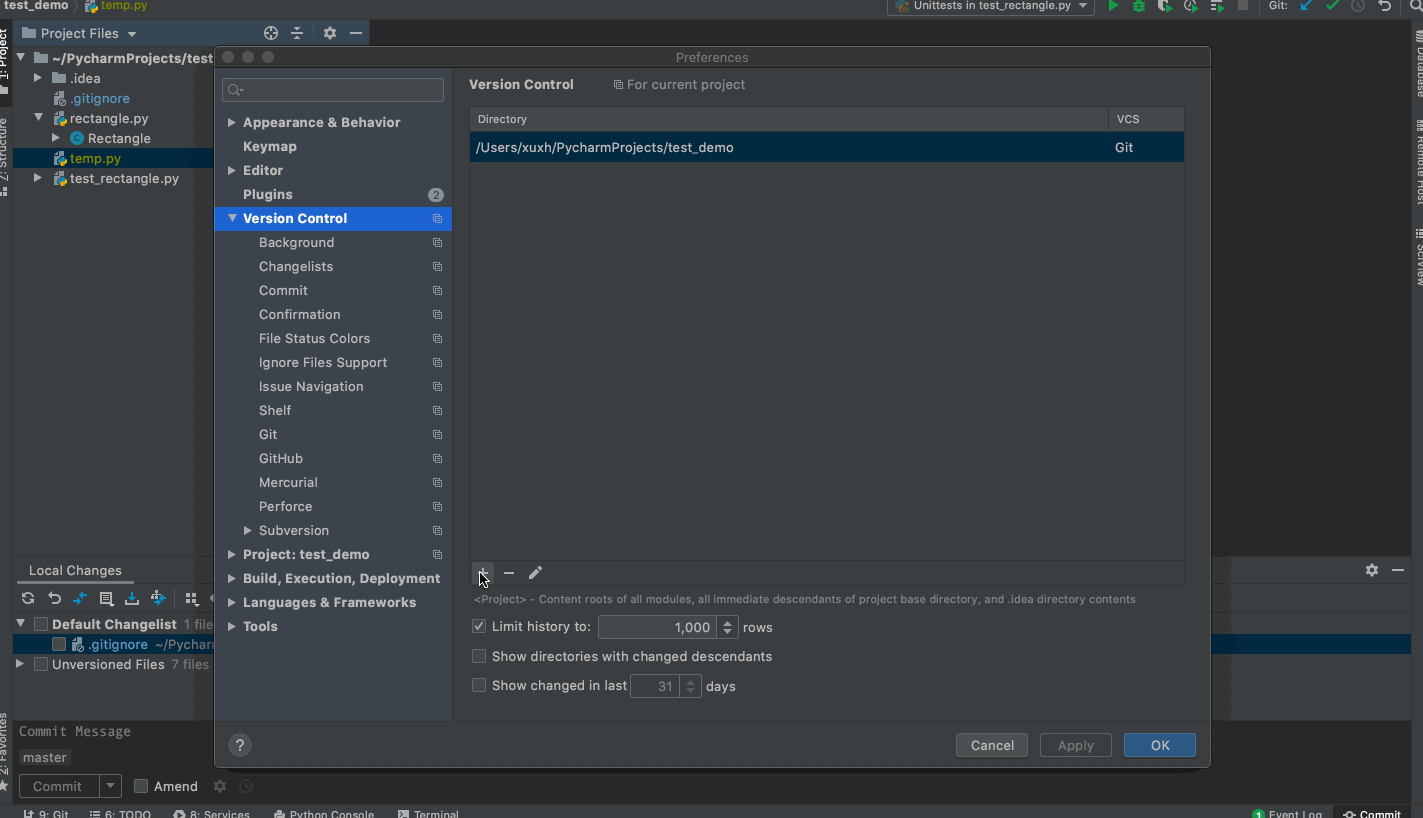Open Plugins settings page
1423x818 pixels.
[x=268, y=194]
